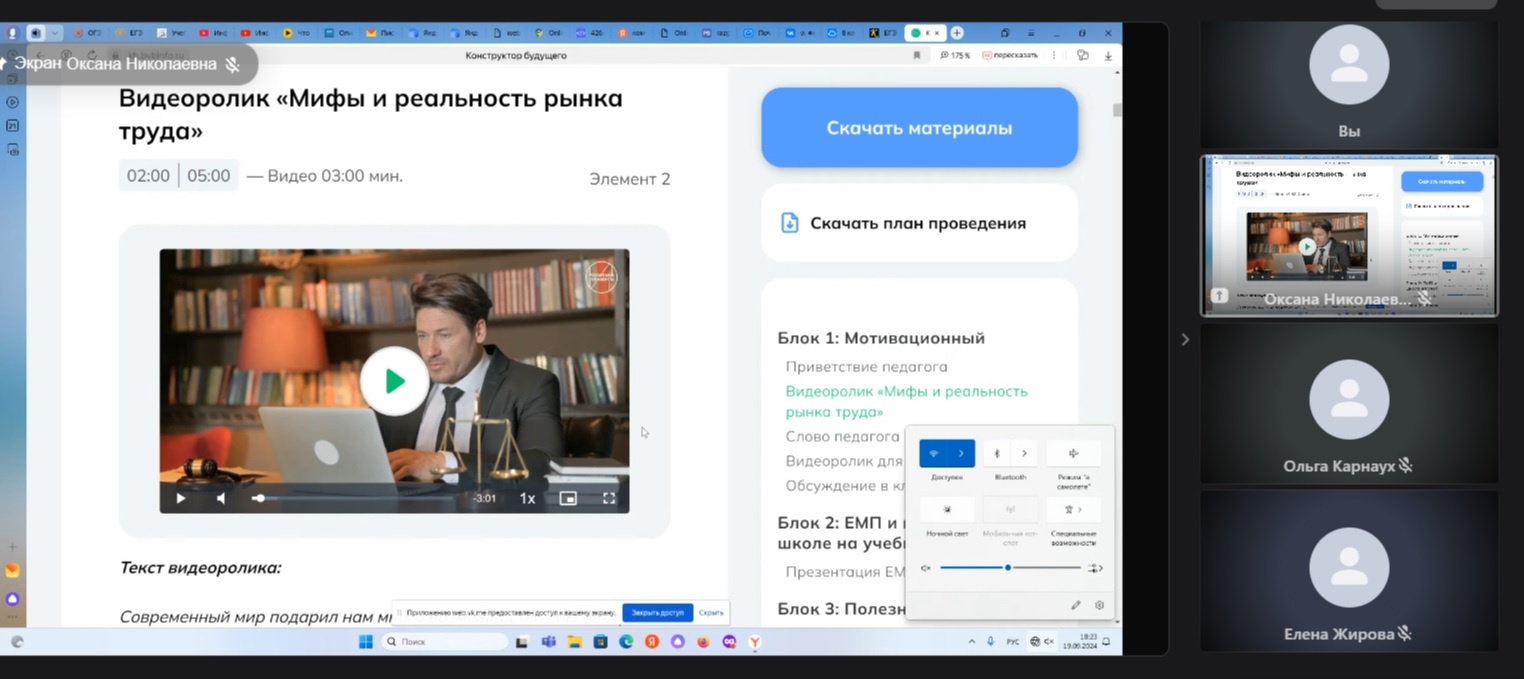This screenshot has width=1524, height=679.
Task: Open the browser new tab button
Action: [x=957, y=33]
